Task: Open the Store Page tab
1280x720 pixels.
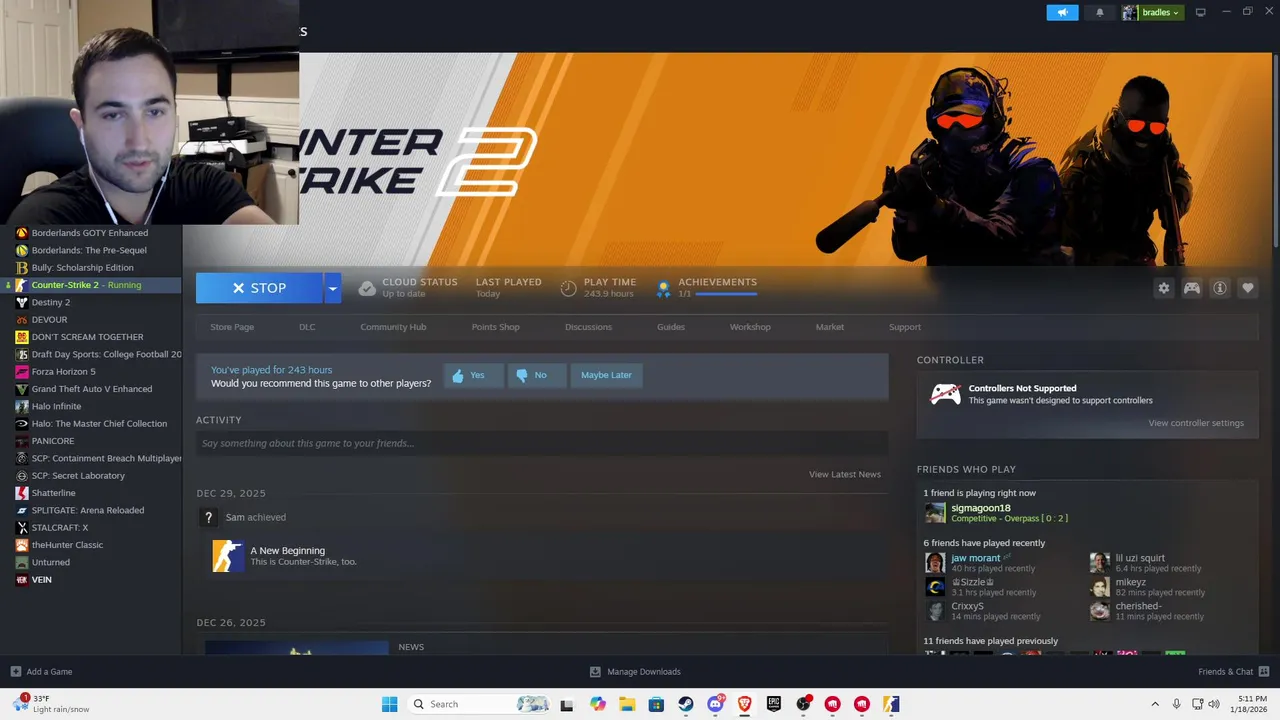Action: 232,327
